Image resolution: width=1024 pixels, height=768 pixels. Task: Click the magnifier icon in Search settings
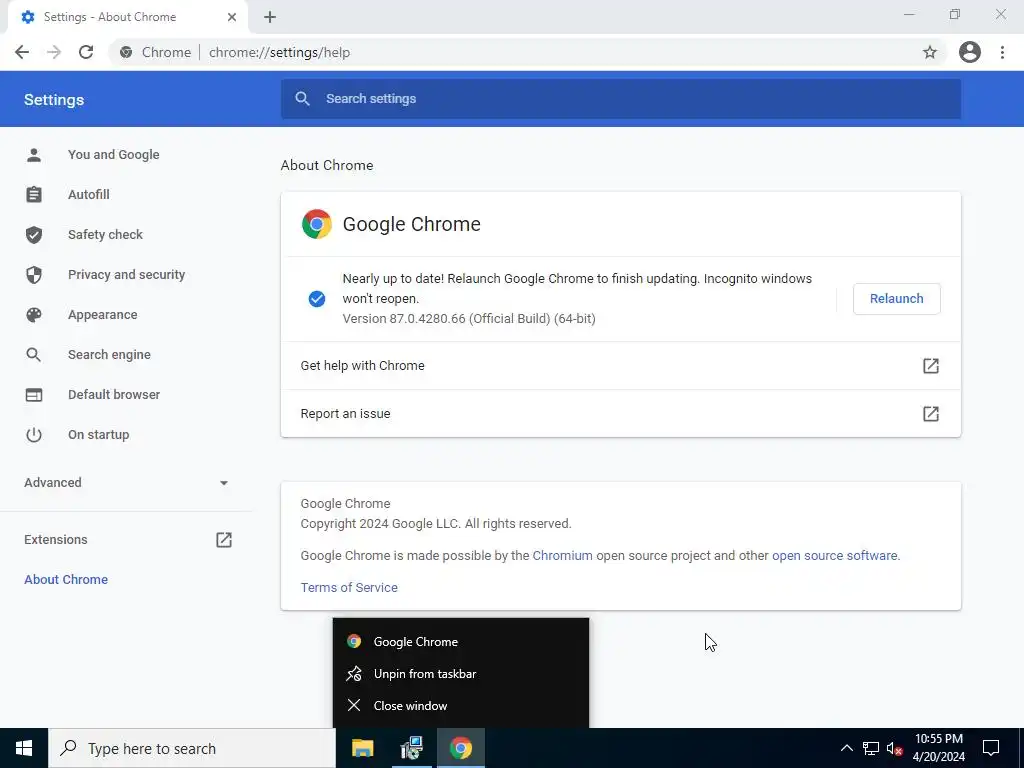pyautogui.click(x=302, y=99)
